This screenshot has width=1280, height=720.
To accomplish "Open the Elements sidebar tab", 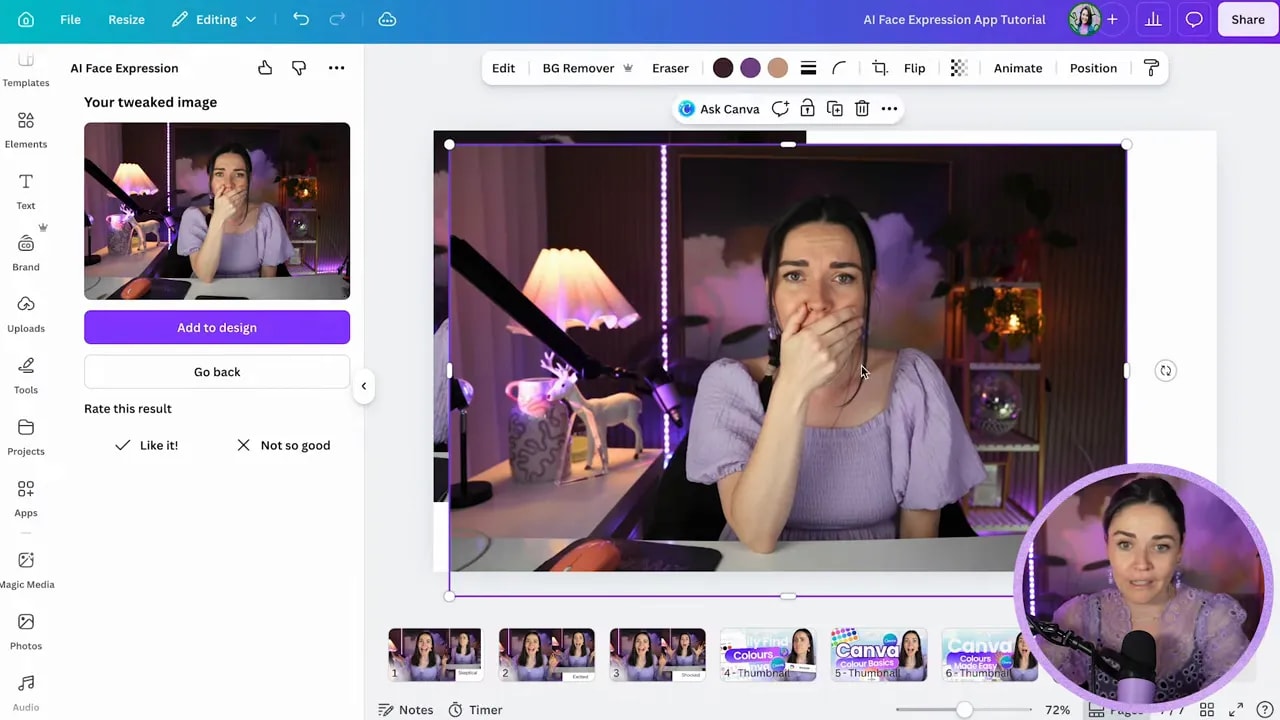I will click(x=26, y=130).
